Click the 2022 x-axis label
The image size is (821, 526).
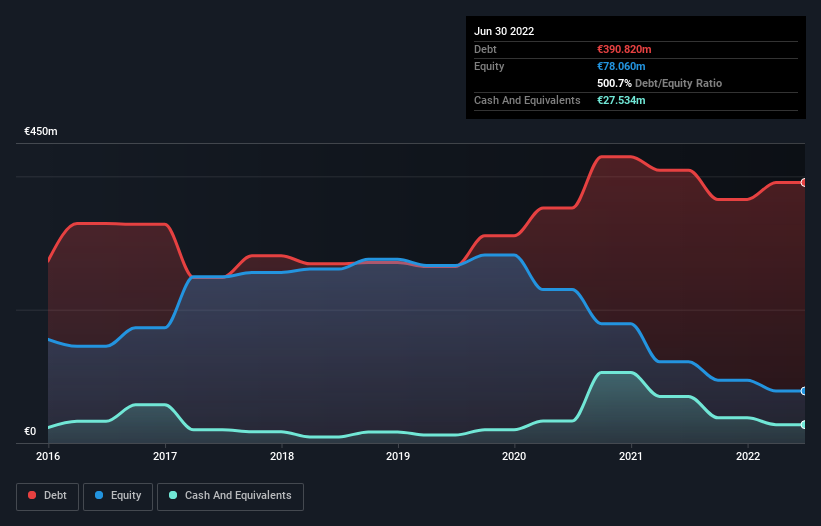click(x=748, y=456)
